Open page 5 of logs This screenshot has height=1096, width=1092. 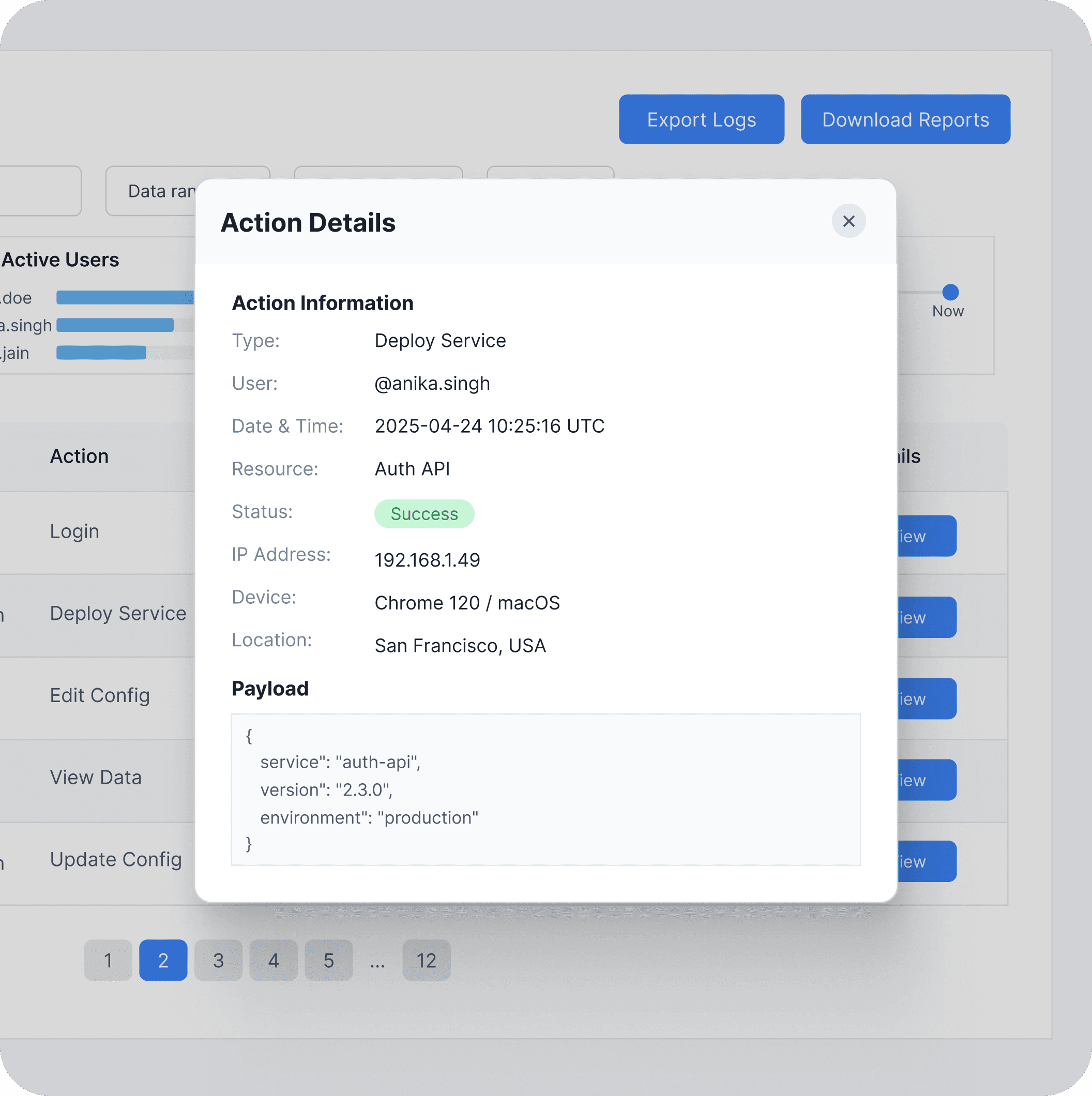click(328, 960)
